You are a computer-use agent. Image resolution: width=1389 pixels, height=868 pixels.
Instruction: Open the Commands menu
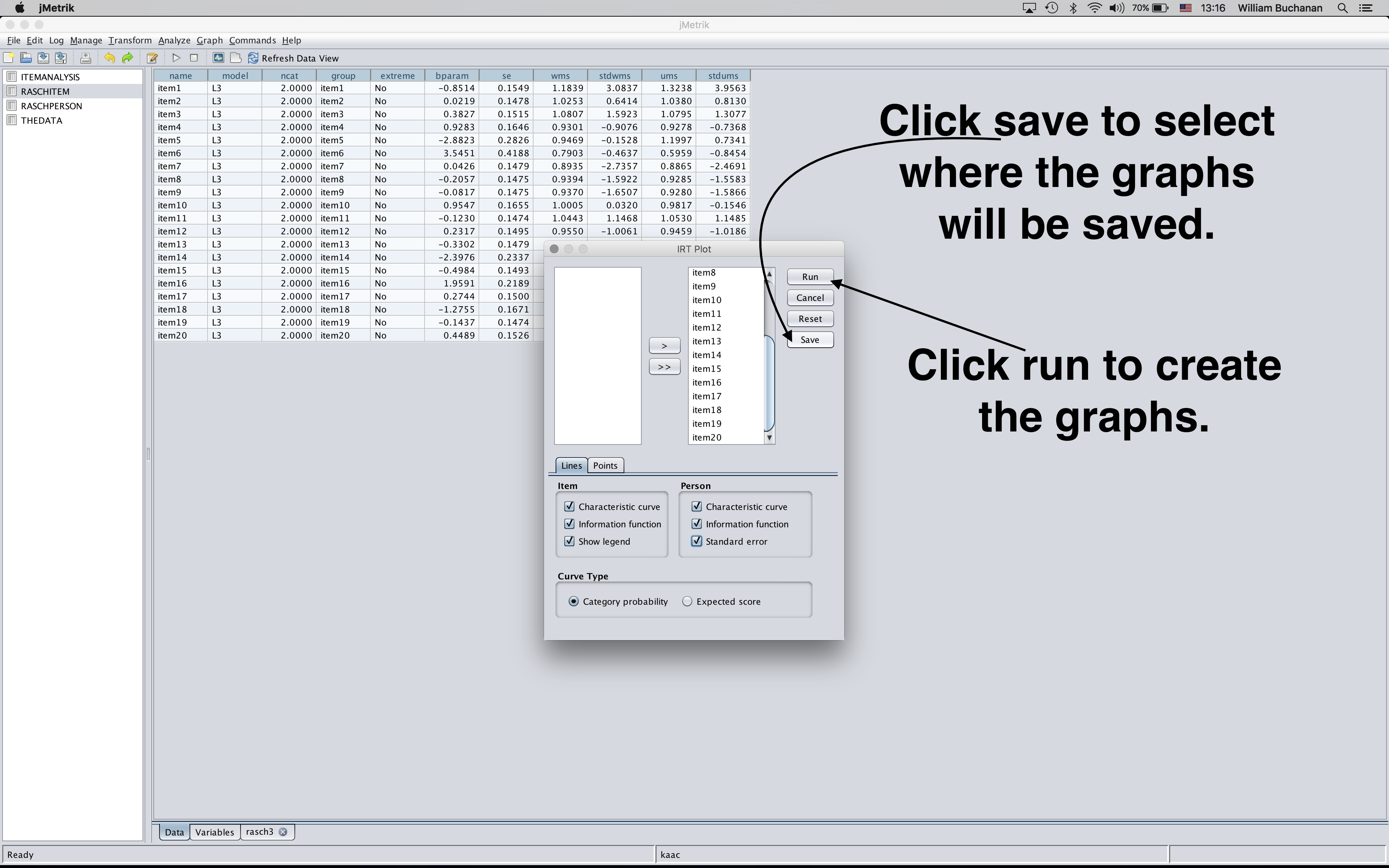tap(252, 40)
